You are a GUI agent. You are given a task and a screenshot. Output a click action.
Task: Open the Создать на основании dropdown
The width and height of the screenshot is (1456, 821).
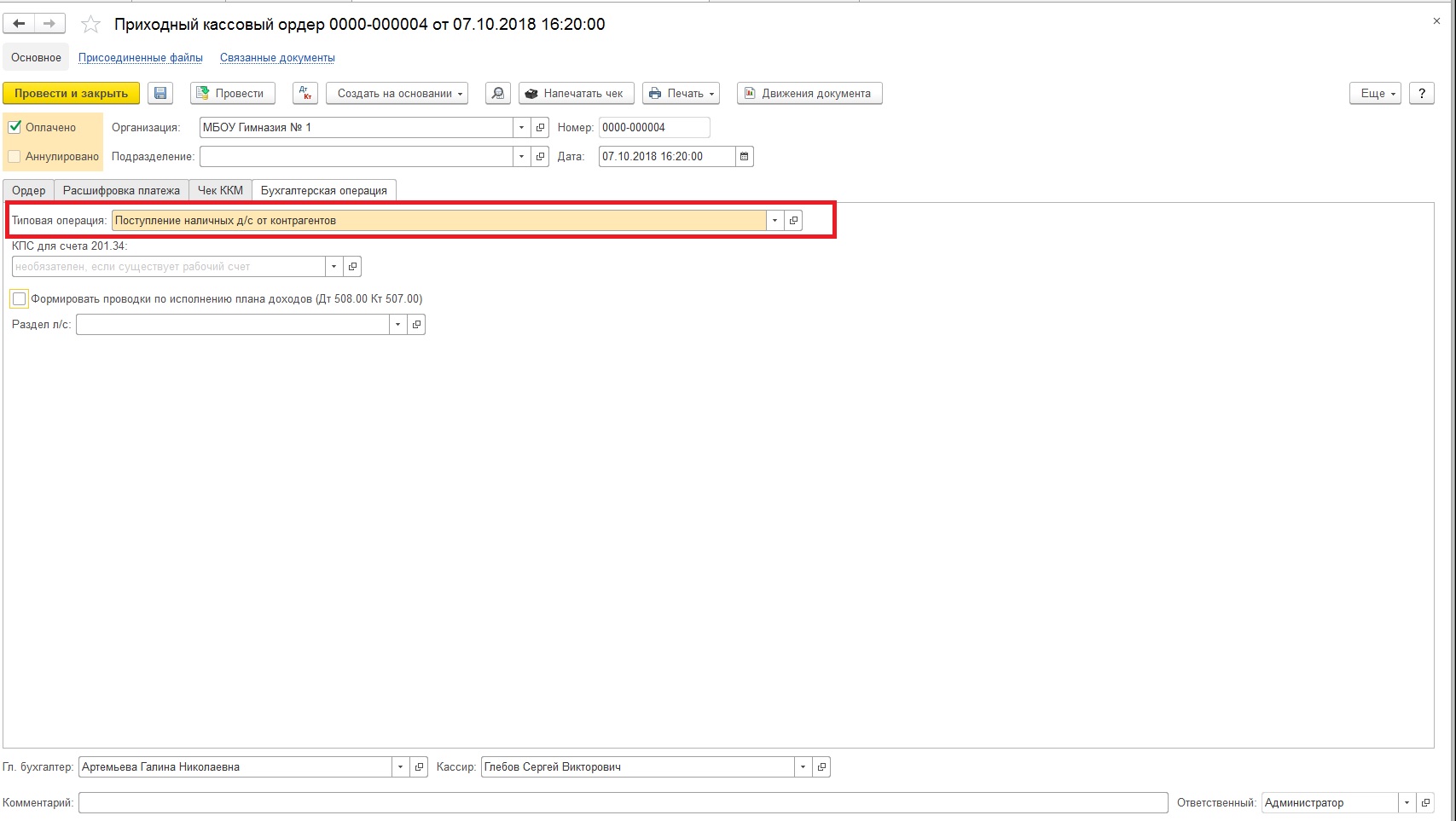[397, 94]
